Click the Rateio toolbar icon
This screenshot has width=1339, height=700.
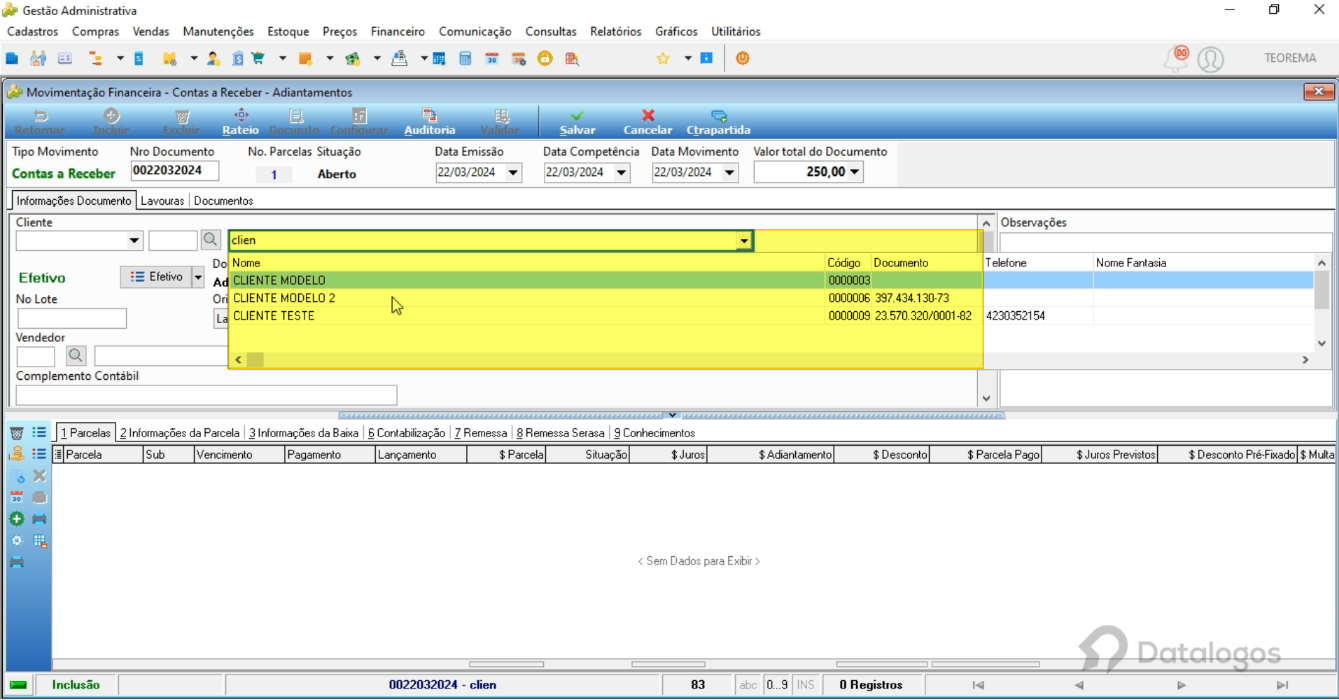(x=240, y=116)
